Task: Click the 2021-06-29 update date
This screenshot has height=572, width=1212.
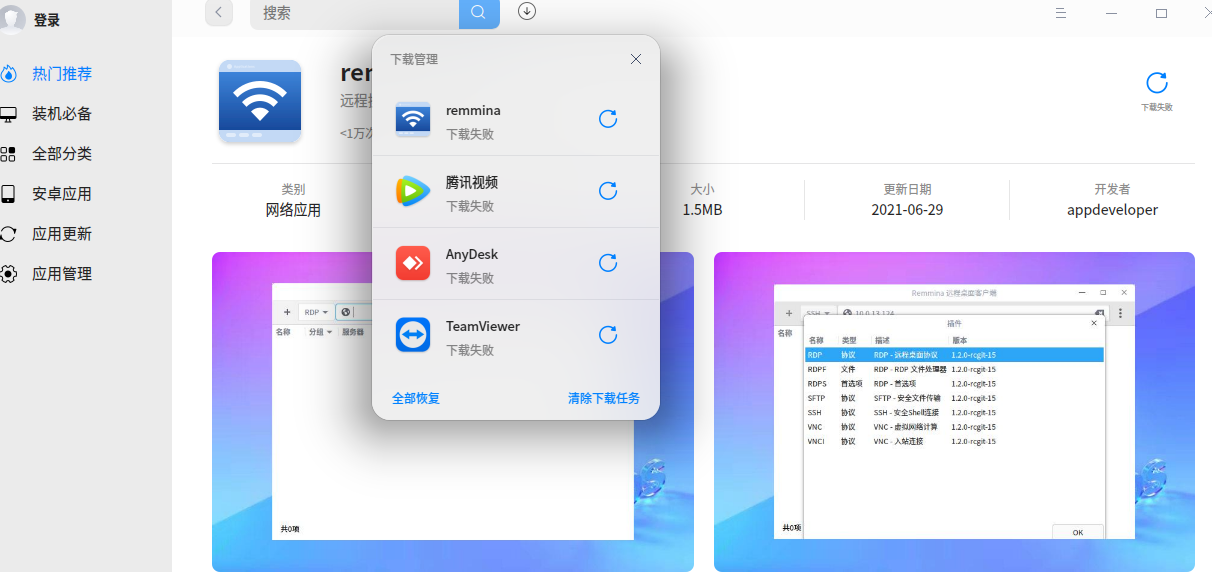Action: (x=907, y=210)
